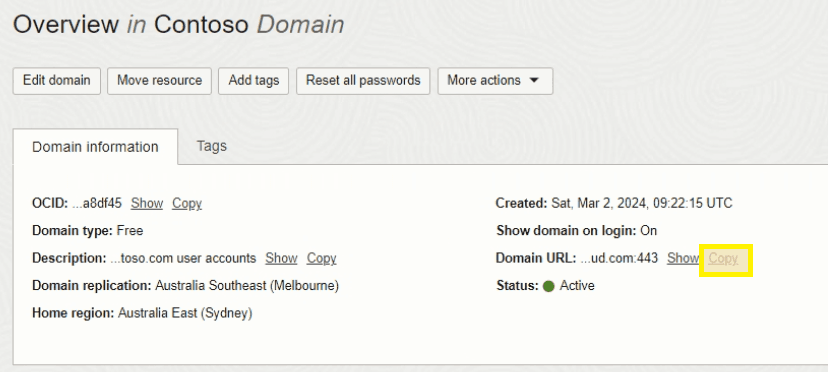Choose Reset all passwords
The height and width of the screenshot is (372, 828).
tap(363, 81)
